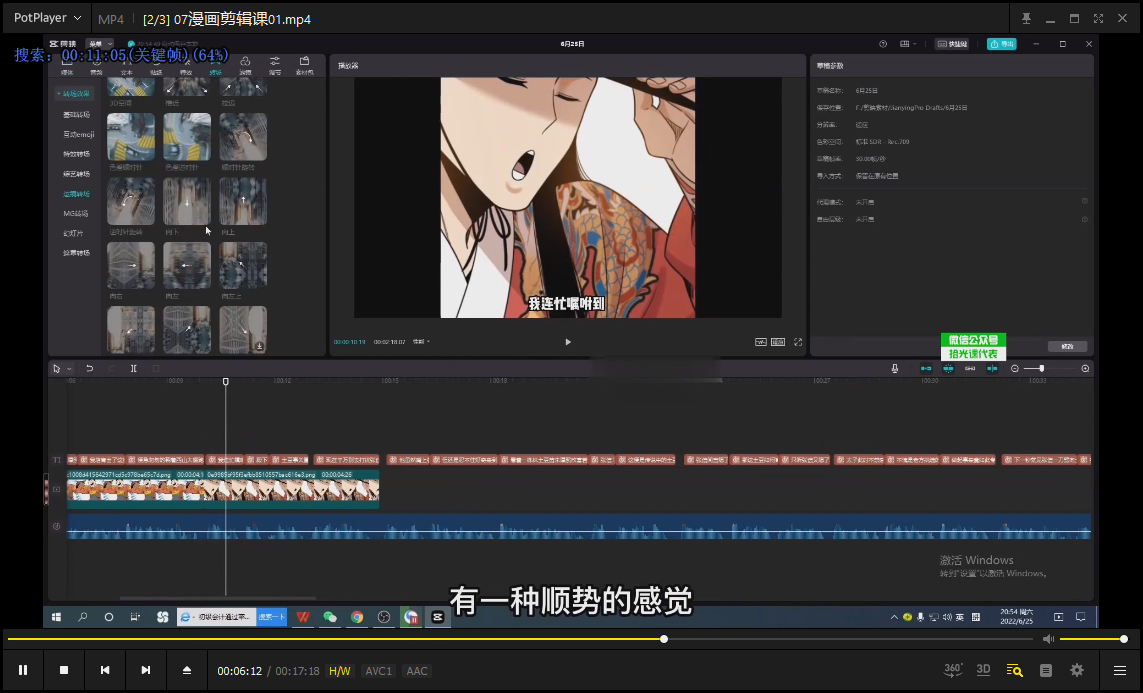Click the aspect ratio icon under preview
This screenshot has width=1143, height=693.
tap(779, 342)
